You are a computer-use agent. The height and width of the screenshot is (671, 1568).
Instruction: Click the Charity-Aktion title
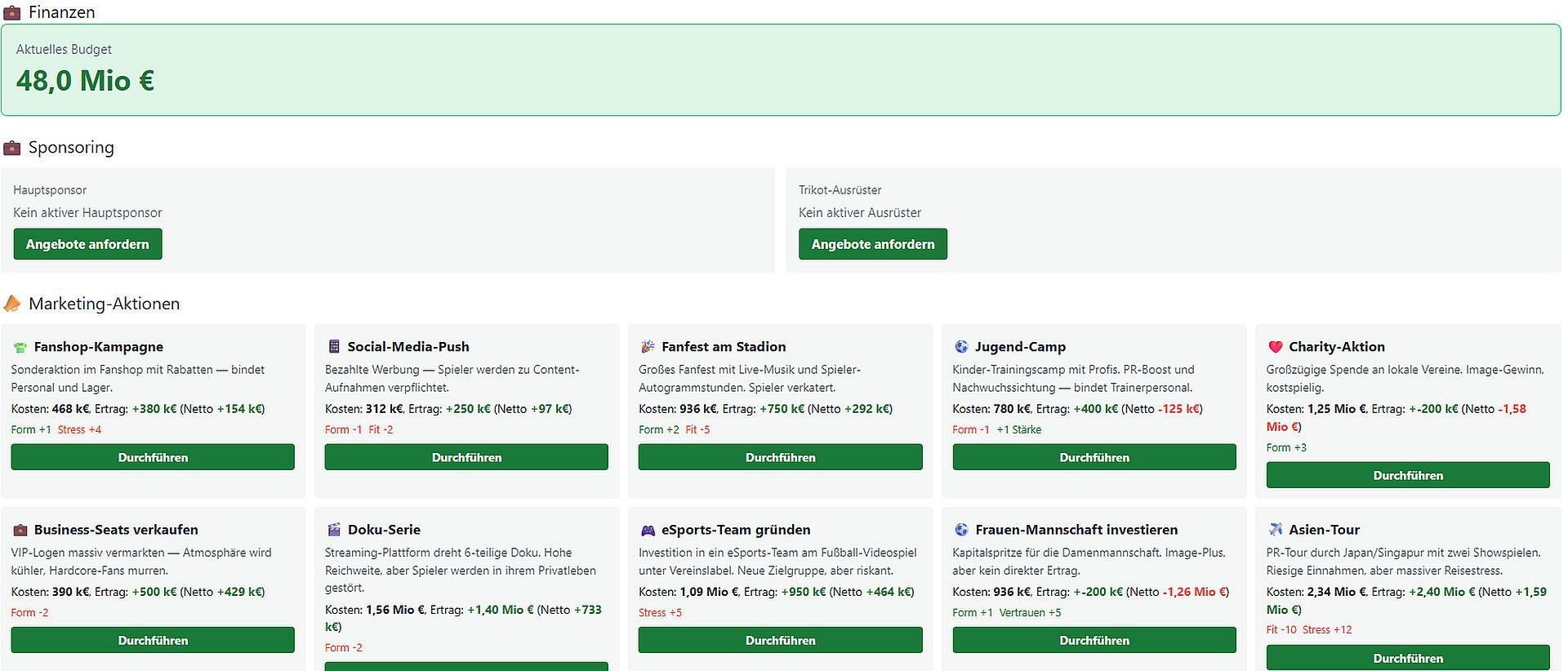click(x=1337, y=347)
